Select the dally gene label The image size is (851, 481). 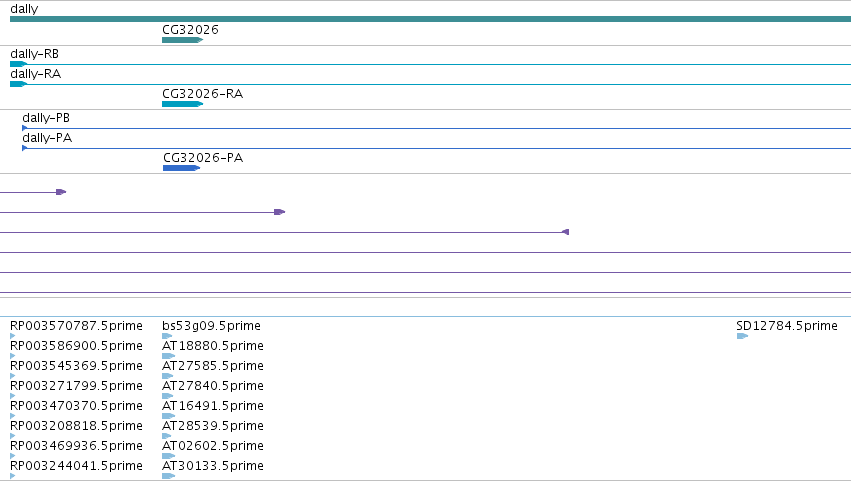click(x=24, y=9)
